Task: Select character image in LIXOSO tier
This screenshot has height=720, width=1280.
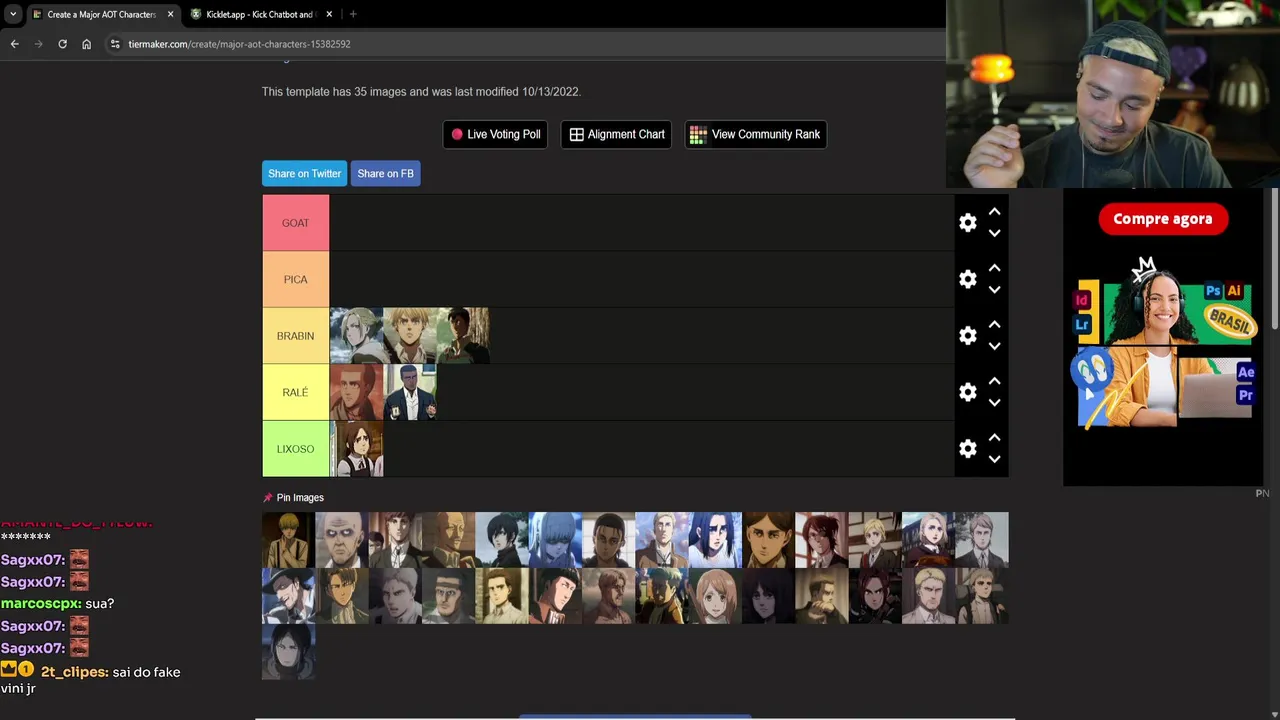Action: click(356, 449)
